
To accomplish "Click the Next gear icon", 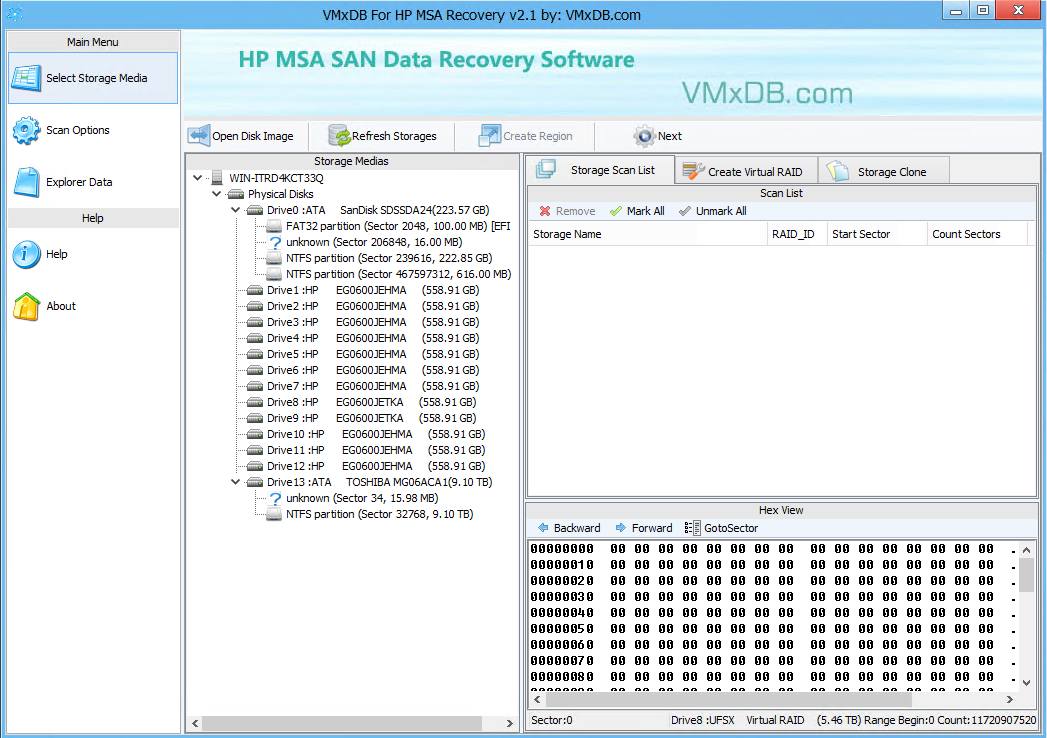I will (x=644, y=136).
